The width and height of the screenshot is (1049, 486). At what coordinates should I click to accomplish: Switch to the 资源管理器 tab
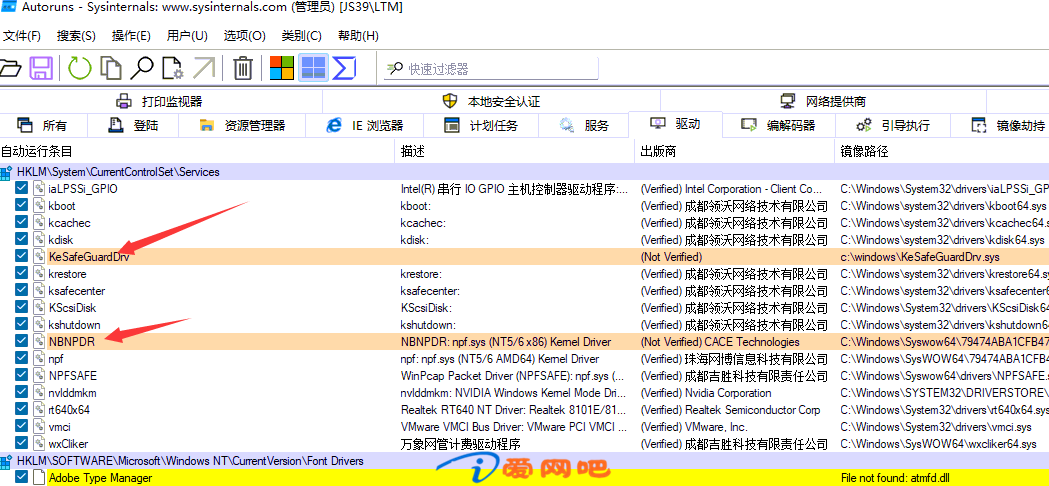pyautogui.click(x=242, y=126)
